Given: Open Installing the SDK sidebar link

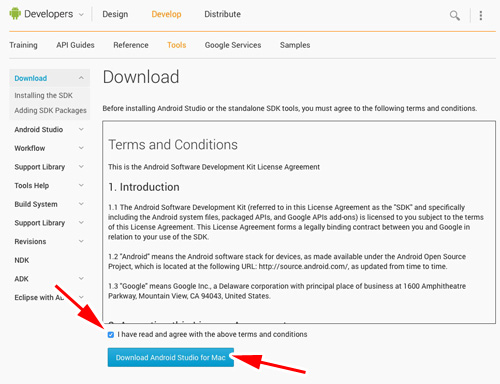Looking at the screenshot, I should click(x=43, y=95).
